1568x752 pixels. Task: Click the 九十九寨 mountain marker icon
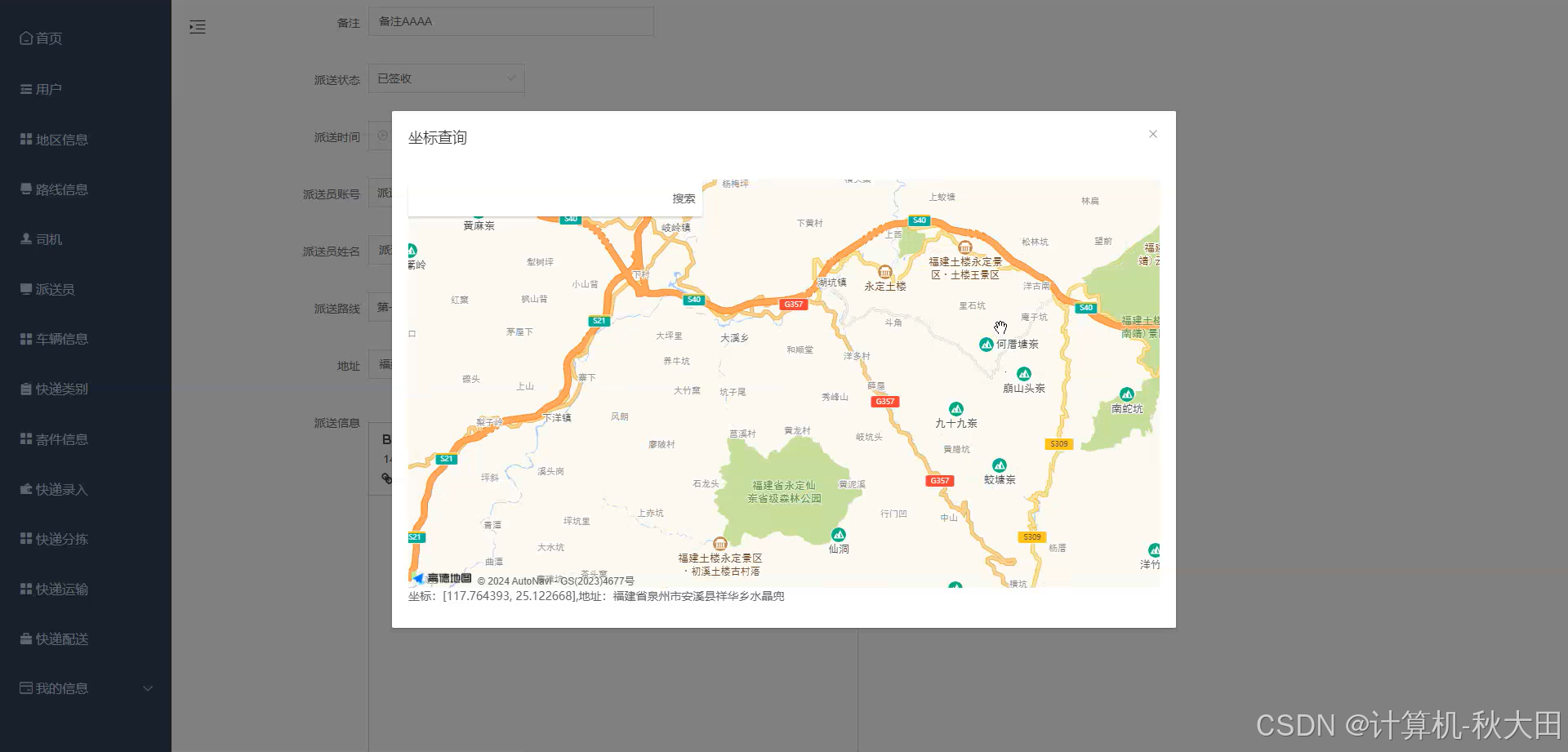(x=955, y=409)
